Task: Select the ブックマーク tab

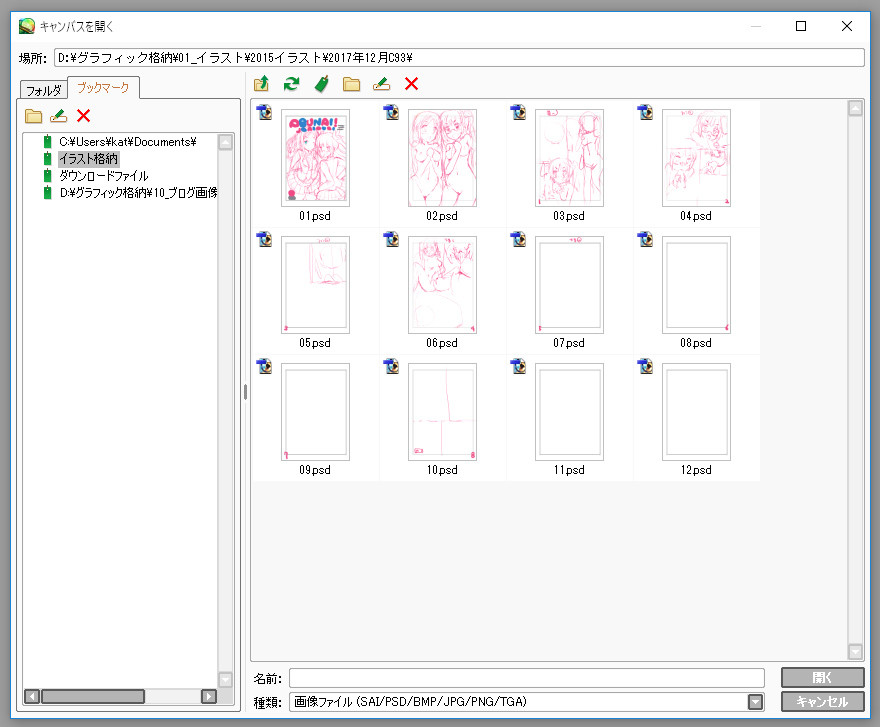Action: (103, 88)
